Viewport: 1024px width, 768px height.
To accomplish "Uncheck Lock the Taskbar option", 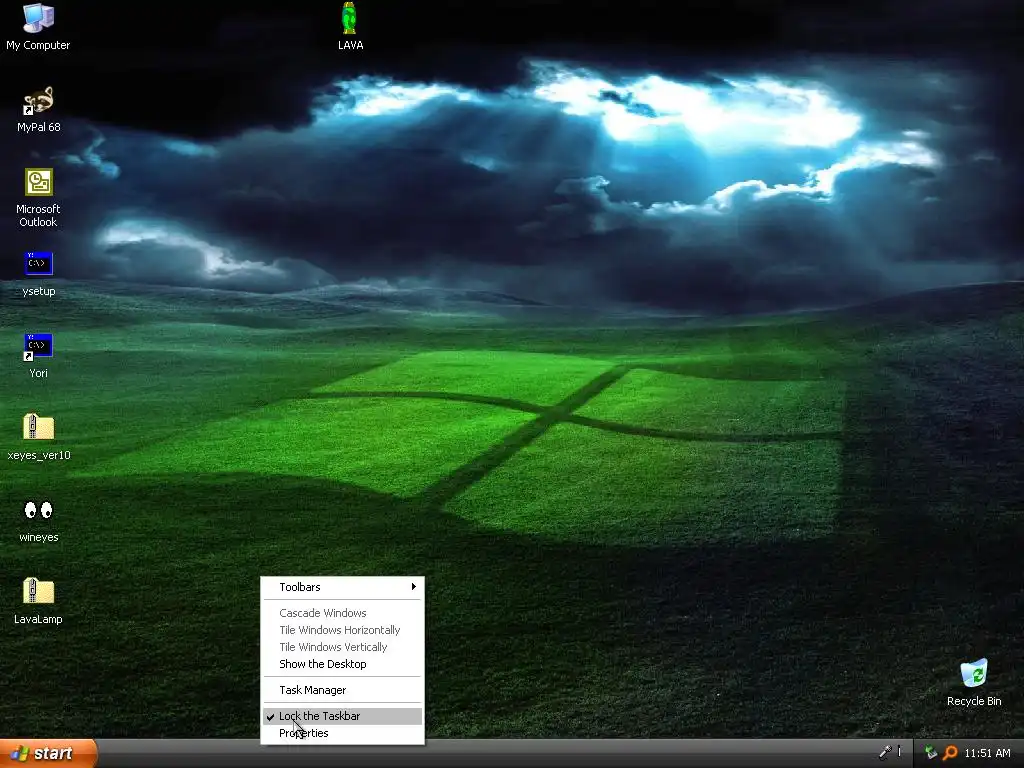I will click(x=342, y=716).
